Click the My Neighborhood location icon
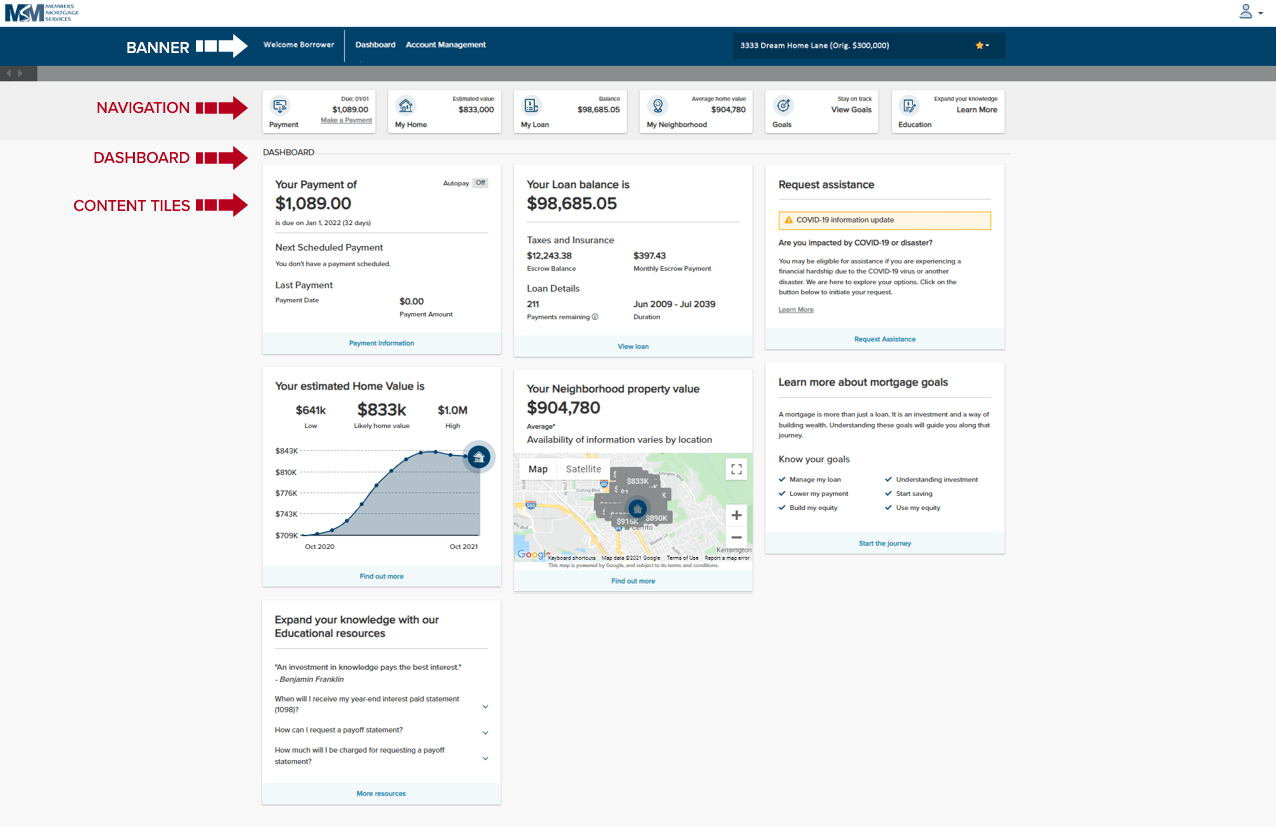Viewport: 1276px width, 827px height. (x=657, y=106)
